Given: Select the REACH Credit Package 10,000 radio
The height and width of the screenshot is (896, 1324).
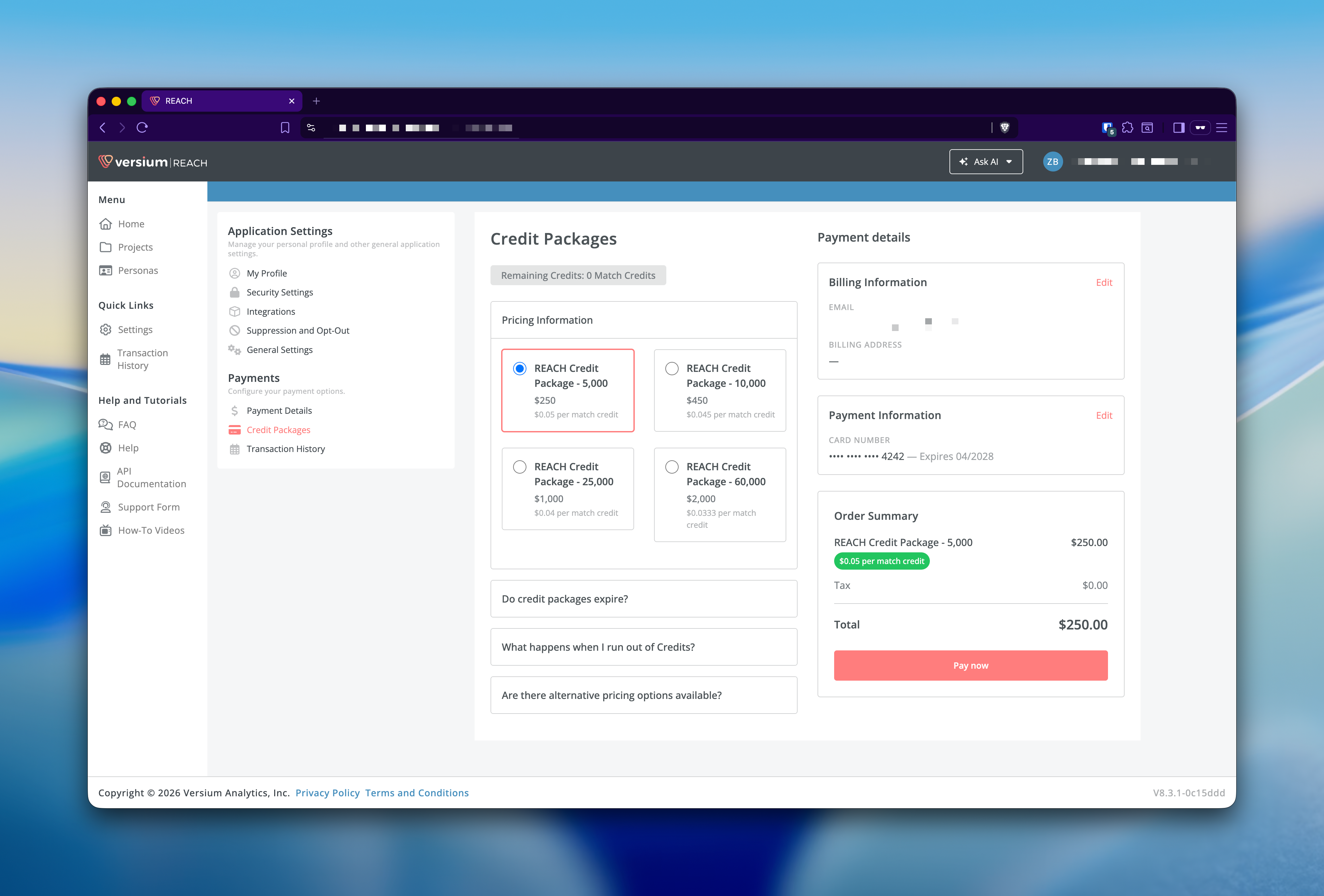Looking at the screenshot, I should [672, 369].
